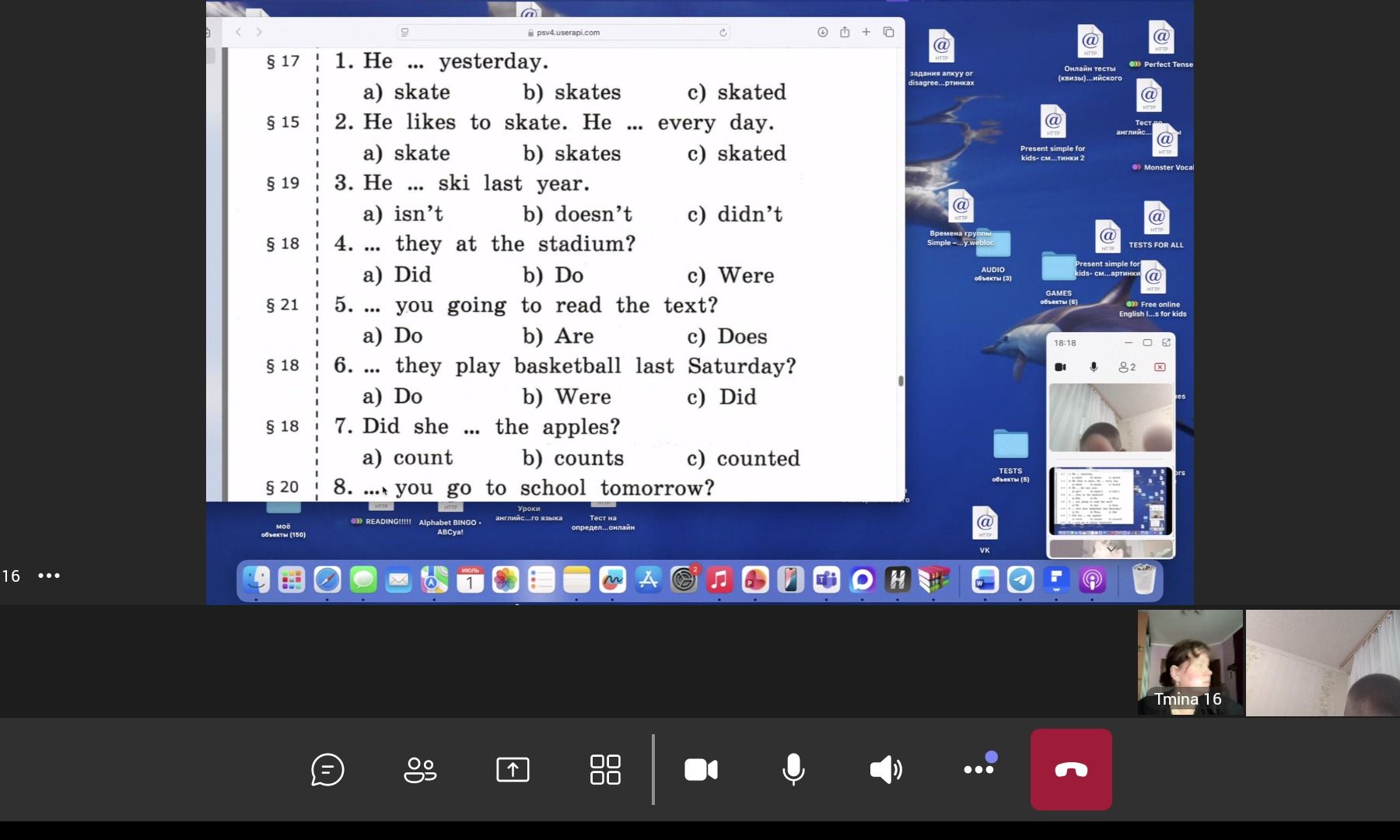Open Music in the Dock

click(719, 579)
